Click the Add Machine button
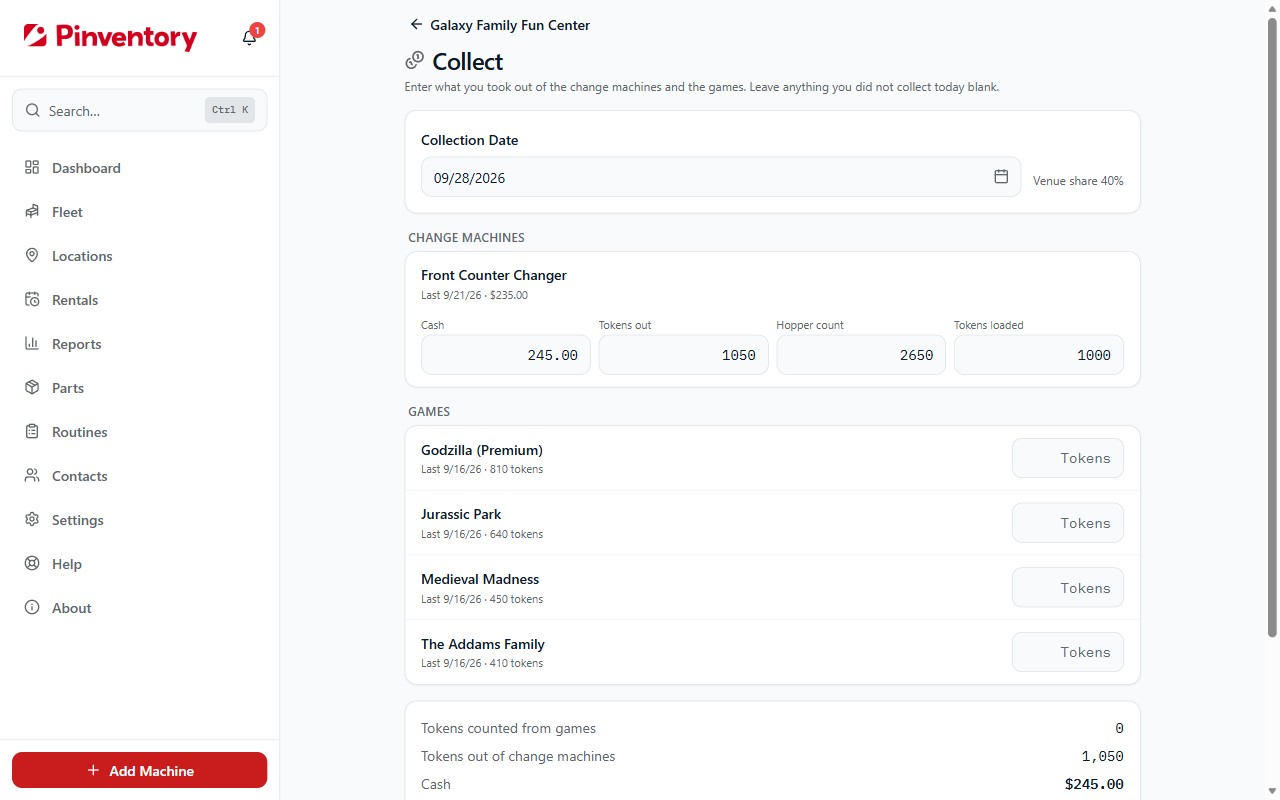 139,771
